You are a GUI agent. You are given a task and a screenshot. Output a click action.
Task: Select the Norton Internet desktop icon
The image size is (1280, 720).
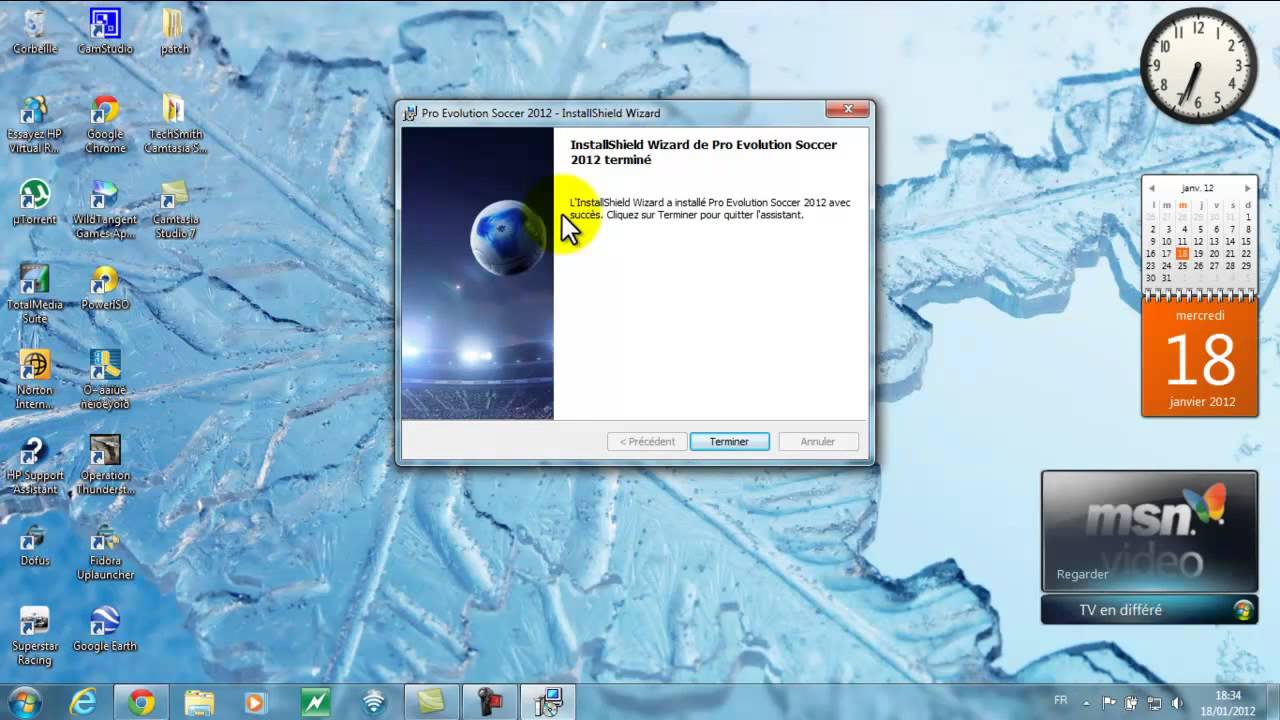(x=34, y=380)
